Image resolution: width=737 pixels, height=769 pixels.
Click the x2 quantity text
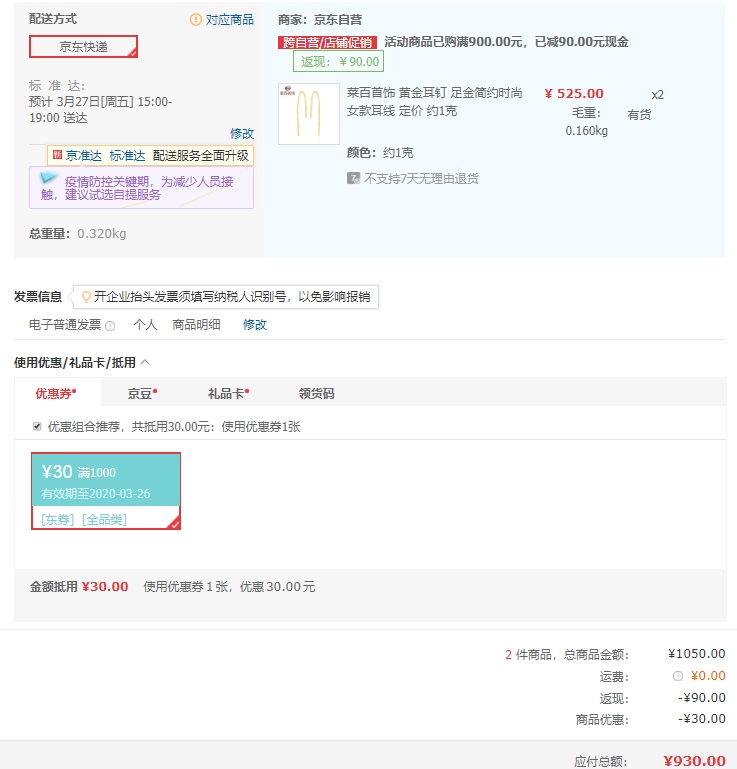click(658, 95)
